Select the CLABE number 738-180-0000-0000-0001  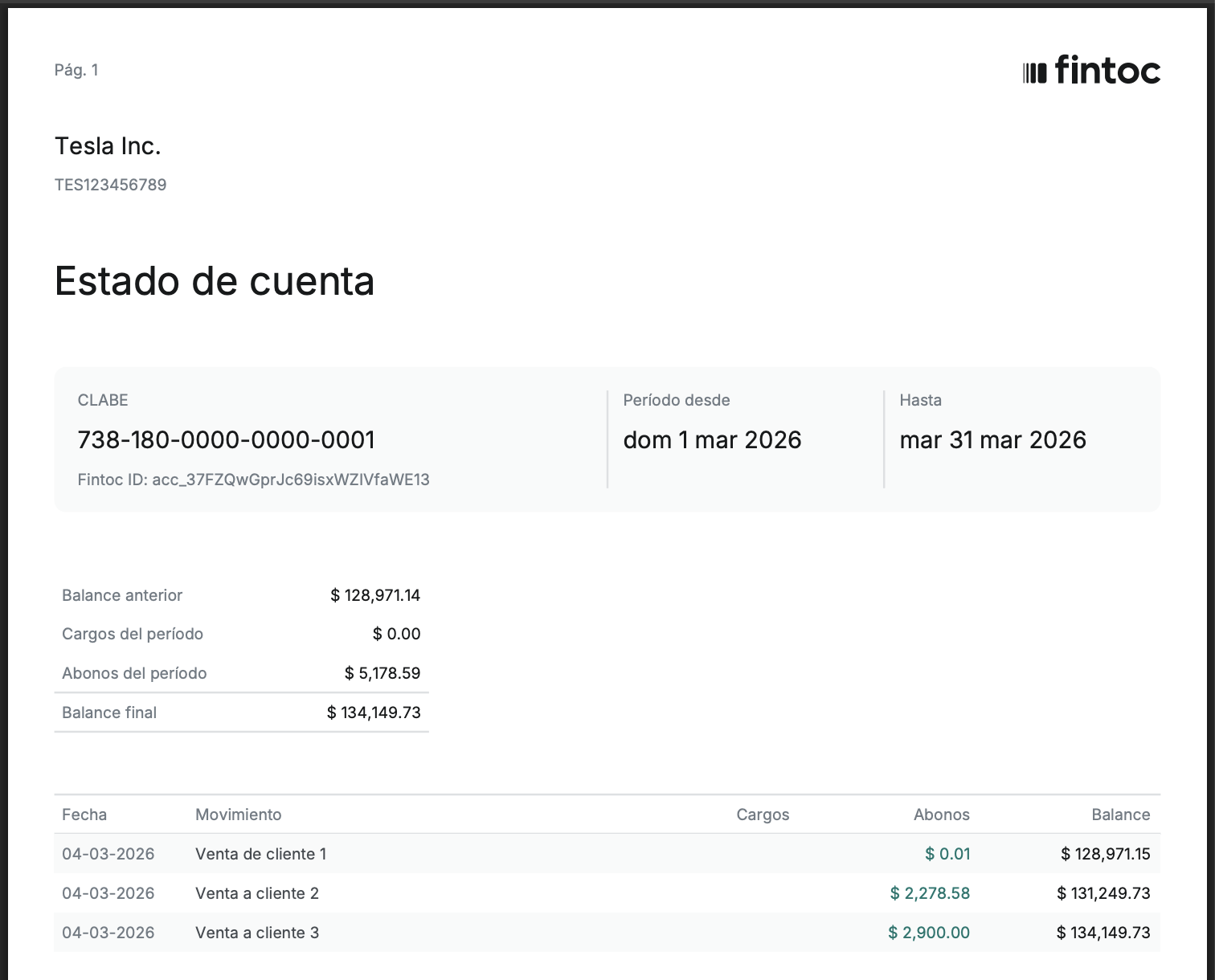click(227, 440)
